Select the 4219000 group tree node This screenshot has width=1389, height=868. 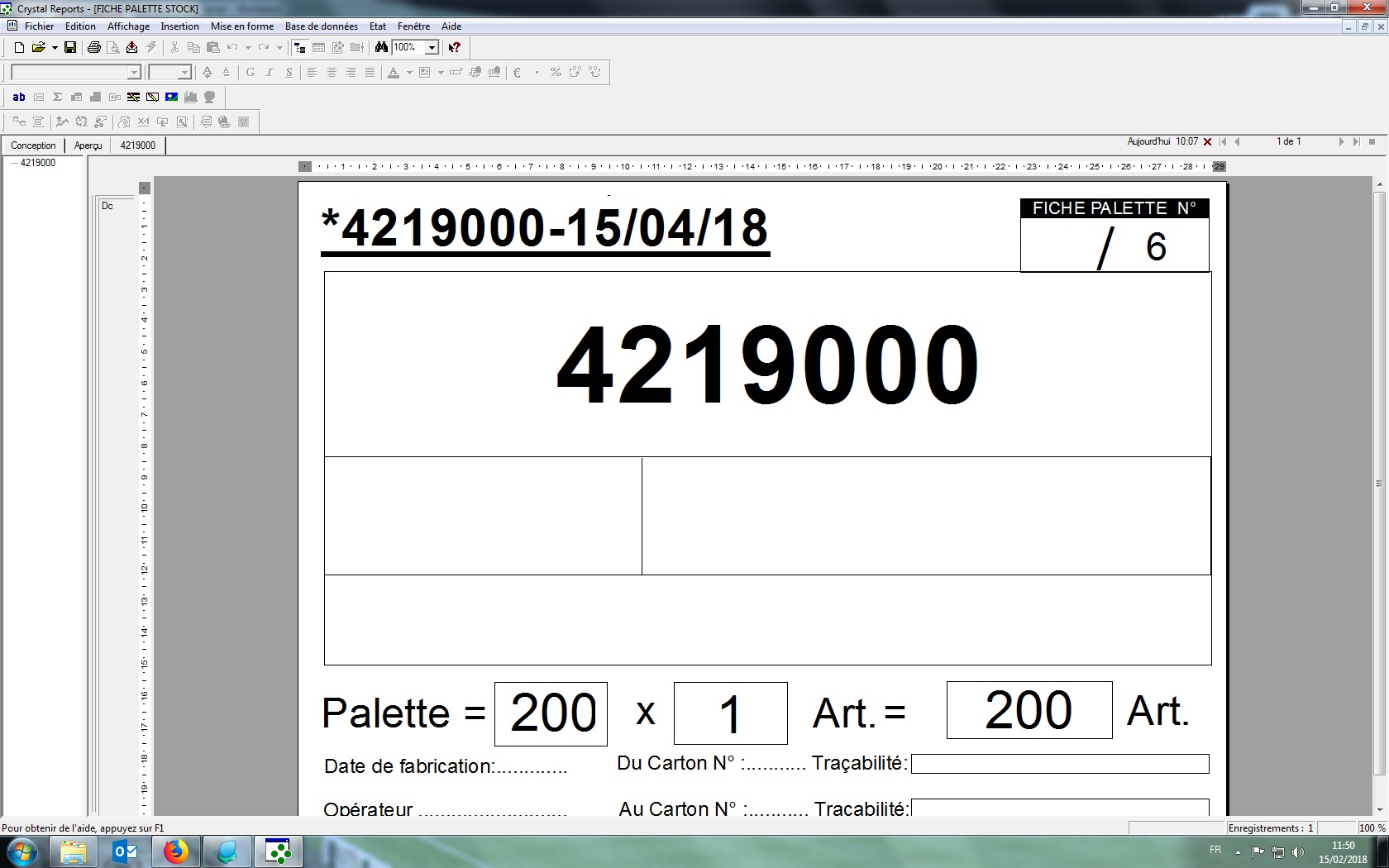[38, 163]
